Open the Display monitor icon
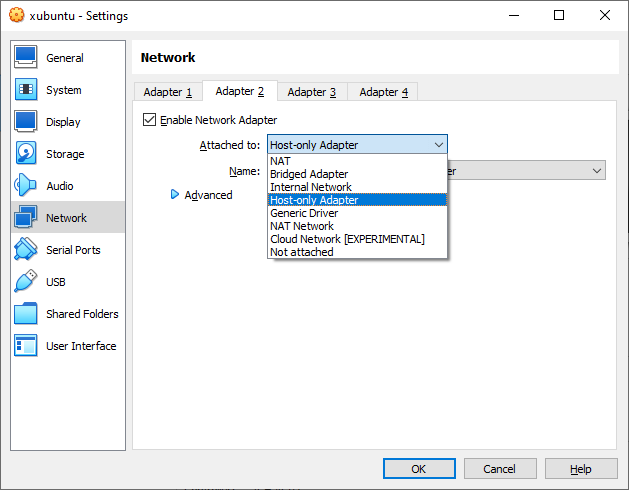This screenshot has height=490, width=629. point(26,121)
